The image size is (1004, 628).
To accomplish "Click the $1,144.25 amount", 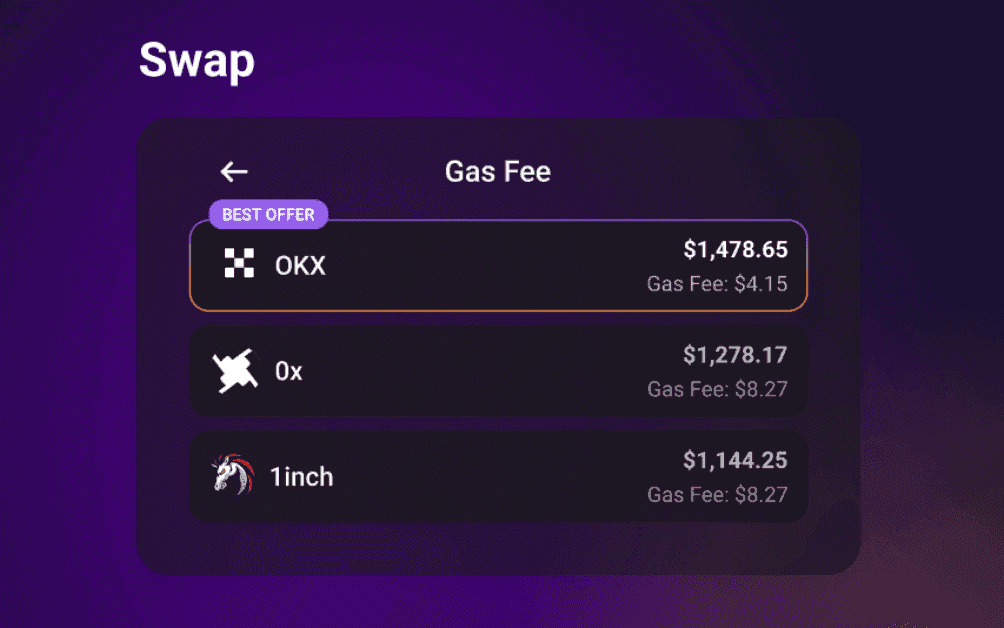I will point(735,460).
